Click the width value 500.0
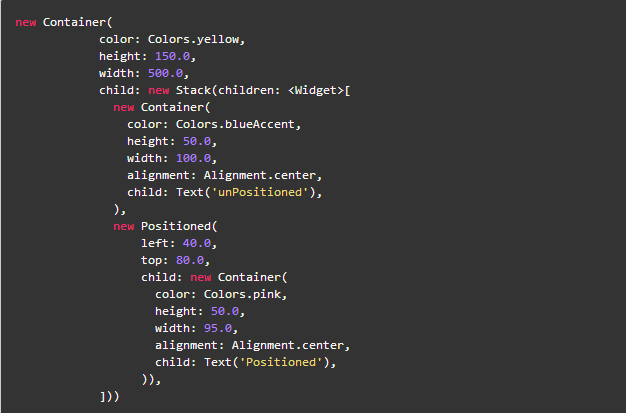The image size is (626, 413). pyautogui.click(x=166, y=73)
